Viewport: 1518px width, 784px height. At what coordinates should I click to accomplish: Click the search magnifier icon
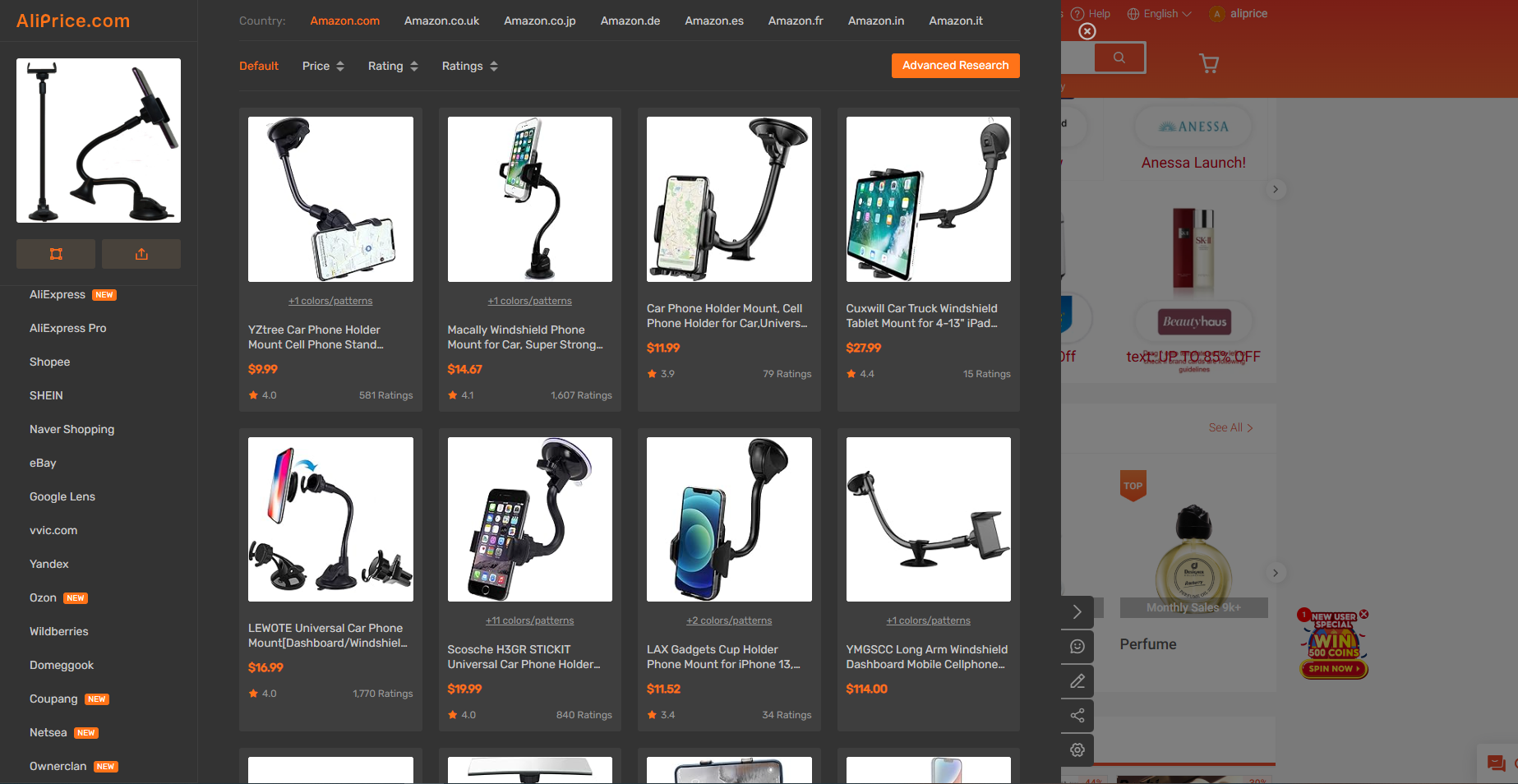point(1119,58)
